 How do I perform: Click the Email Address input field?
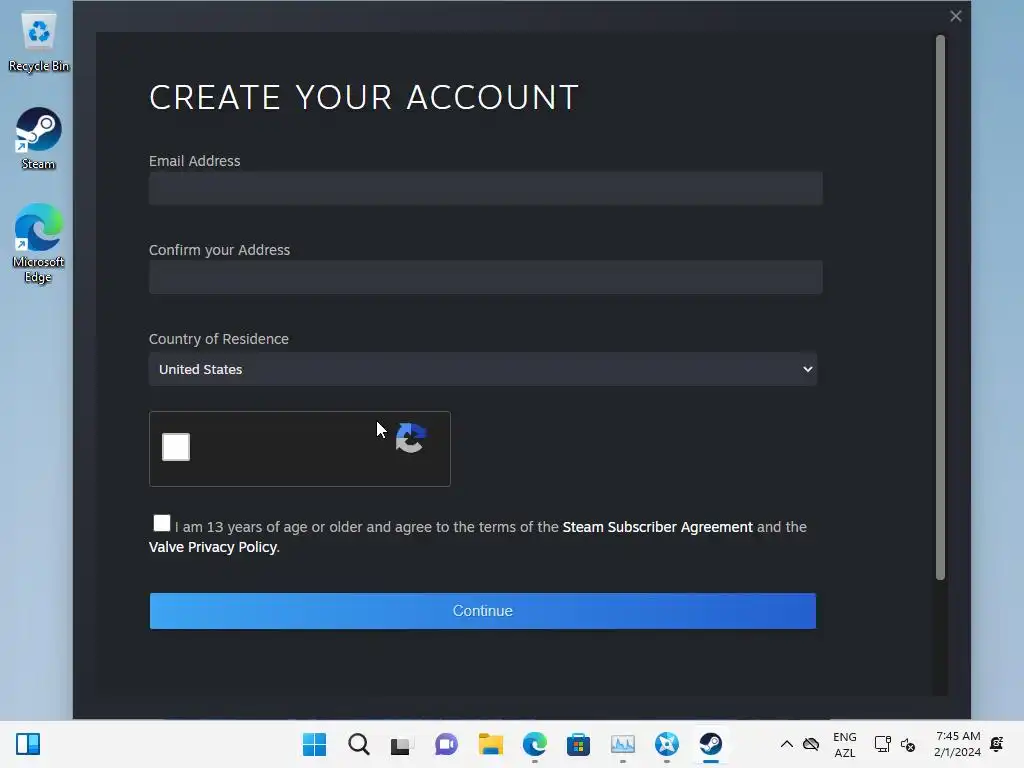(485, 189)
